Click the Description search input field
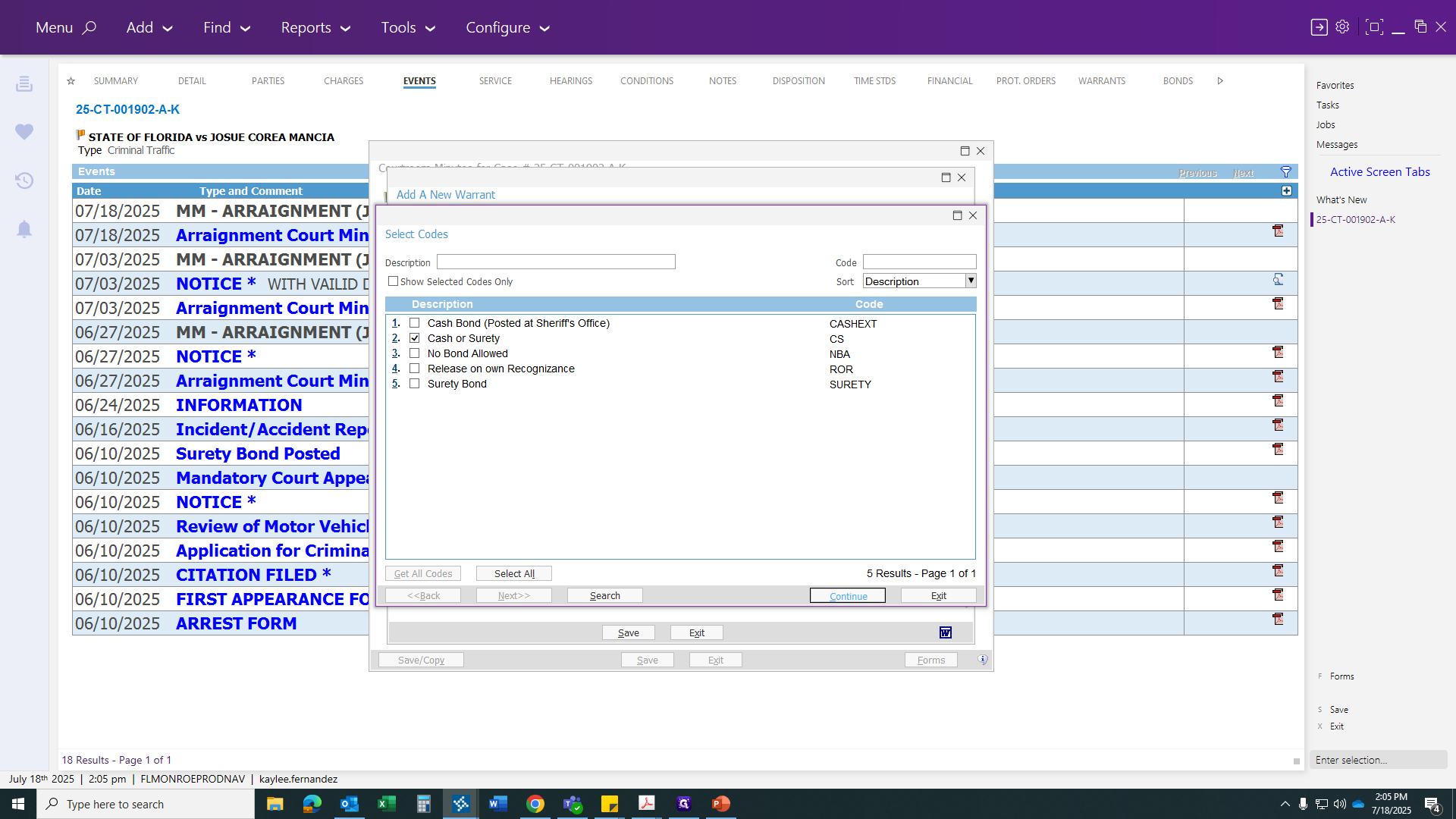 pyautogui.click(x=556, y=262)
